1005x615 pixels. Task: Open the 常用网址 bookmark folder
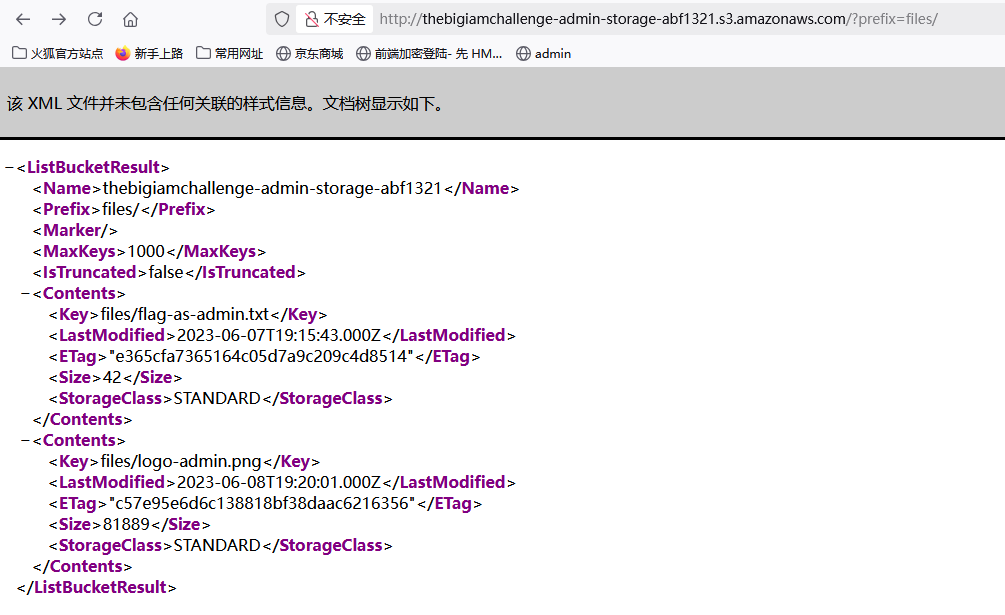click(229, 54)
